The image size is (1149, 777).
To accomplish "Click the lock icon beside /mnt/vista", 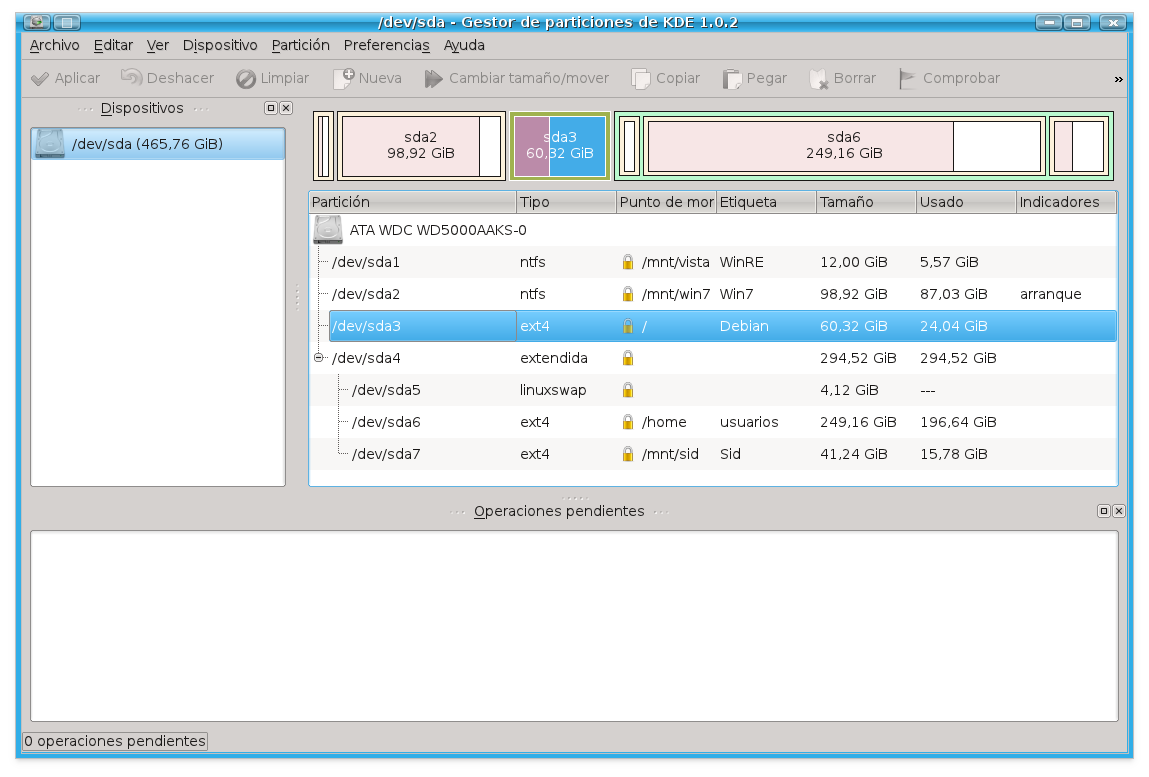I will 627,261.
